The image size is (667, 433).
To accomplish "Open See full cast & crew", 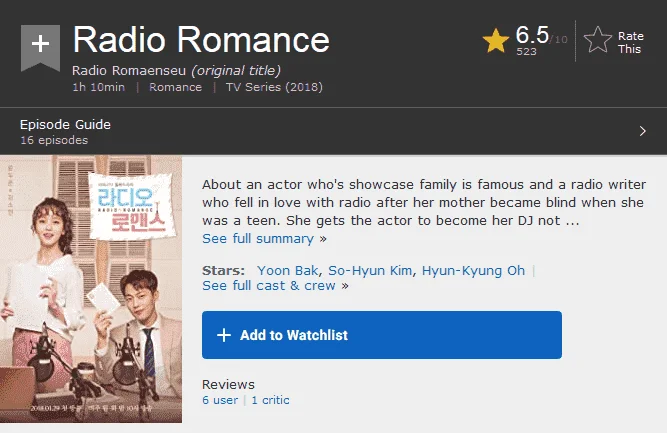I will [x=269, y=285].
